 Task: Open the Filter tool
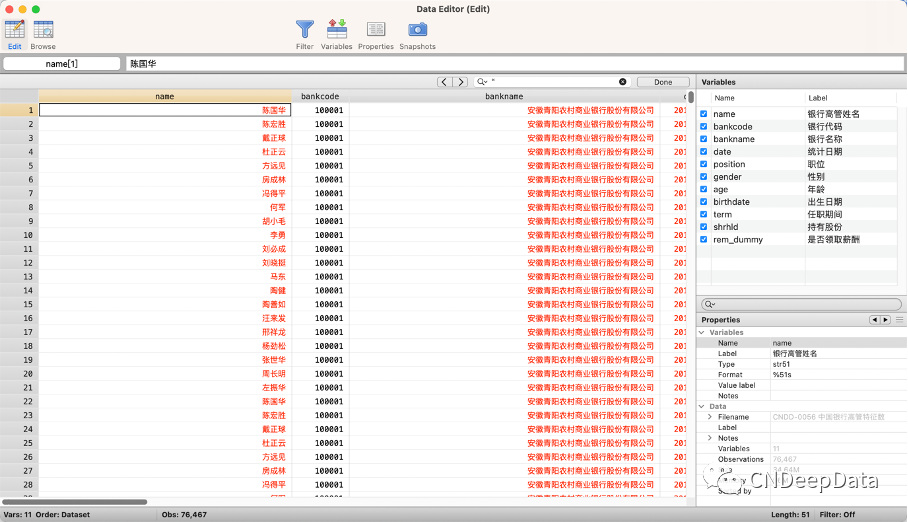click(305, 35)
